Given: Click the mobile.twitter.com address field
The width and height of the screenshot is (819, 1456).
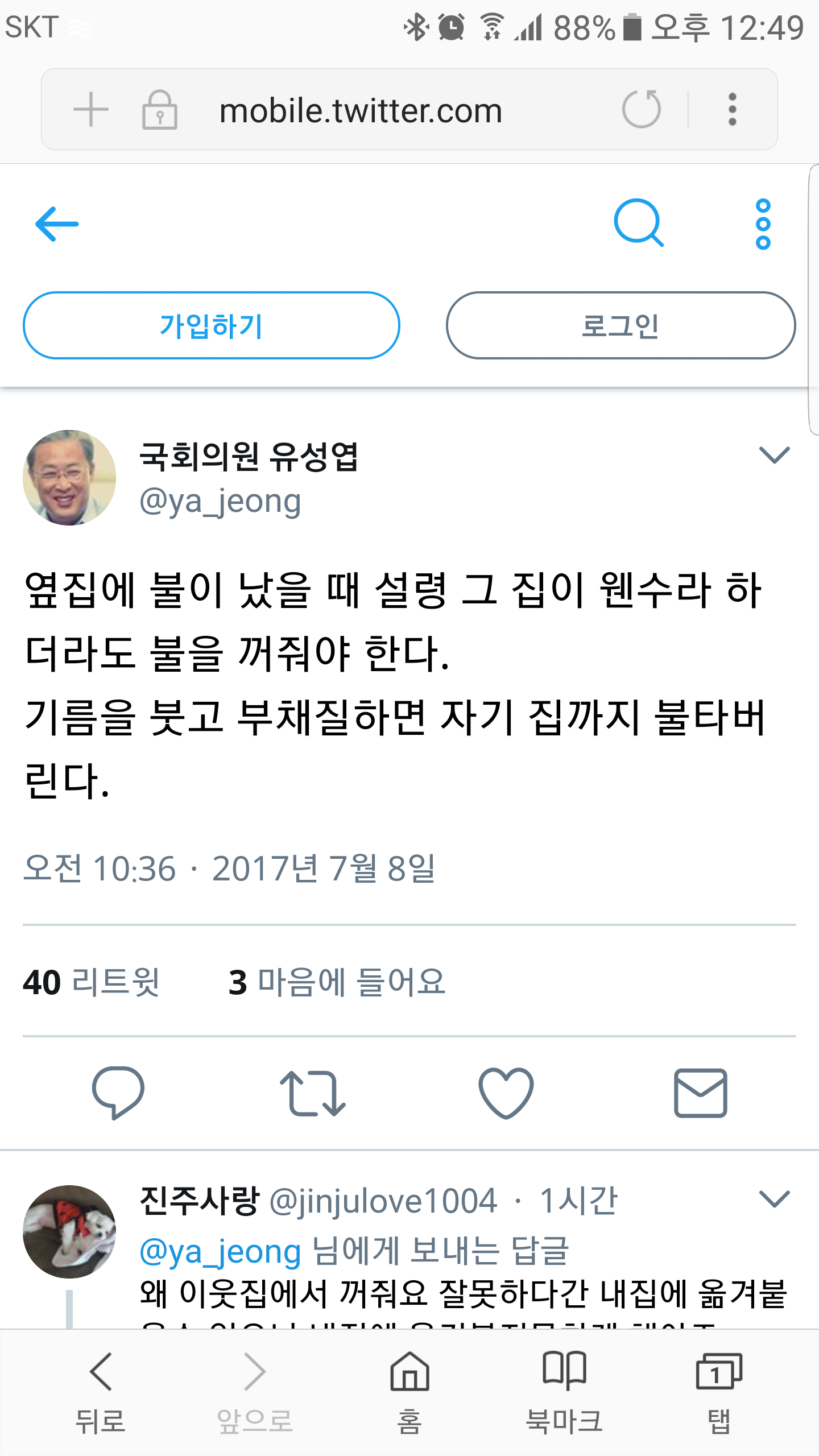Looking at the screenshot, I should coord(361,110).
